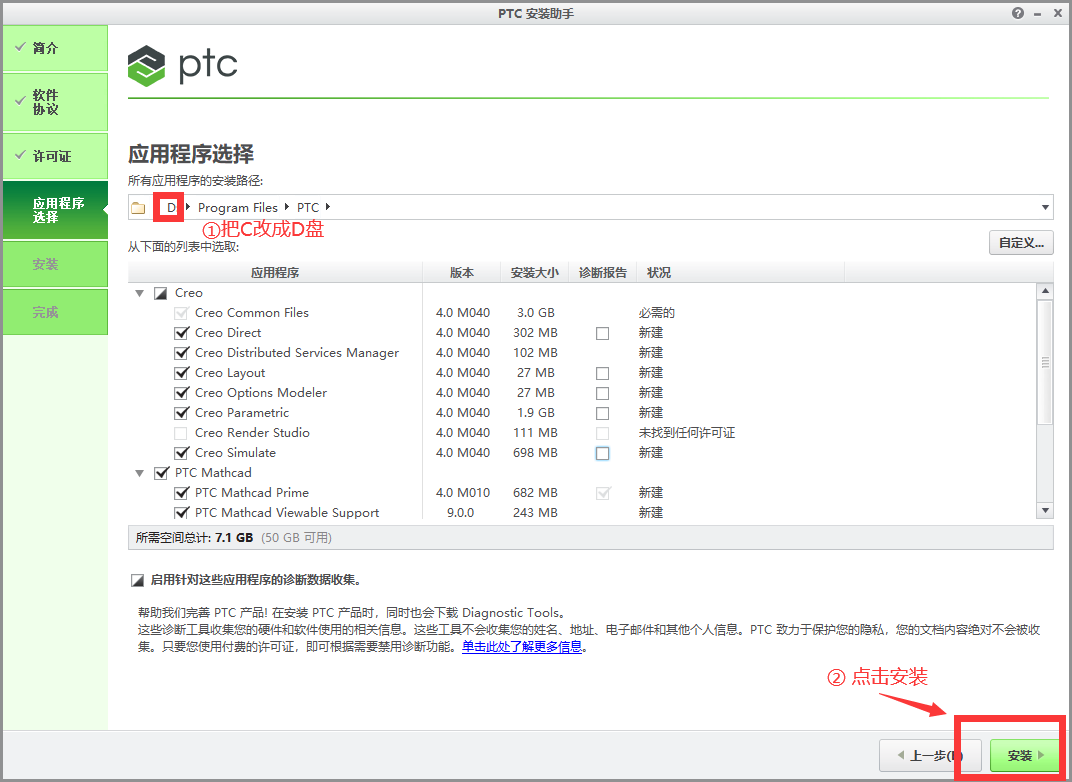Click the list scrollbar up arrow
This screenshot has height=782, width=1072.
coord(1045,291)
